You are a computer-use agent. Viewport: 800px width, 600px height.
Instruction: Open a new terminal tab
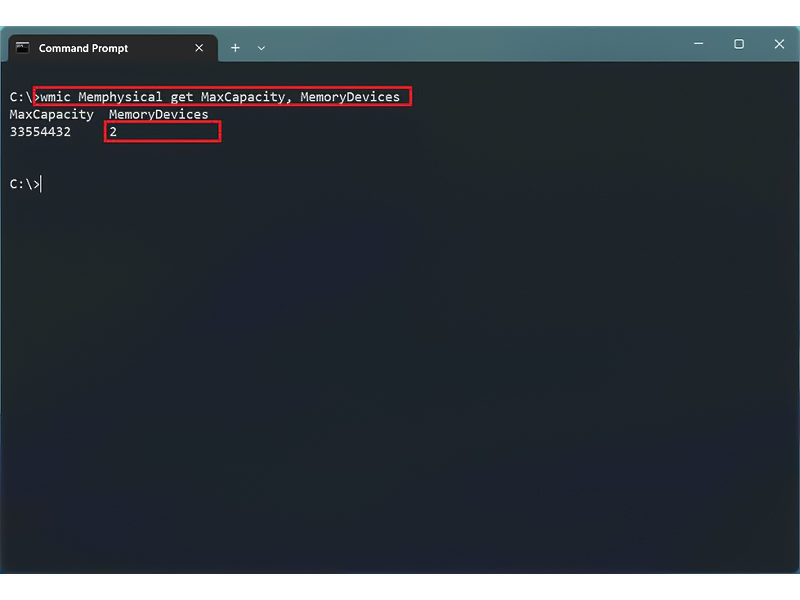tap(235, 48)
